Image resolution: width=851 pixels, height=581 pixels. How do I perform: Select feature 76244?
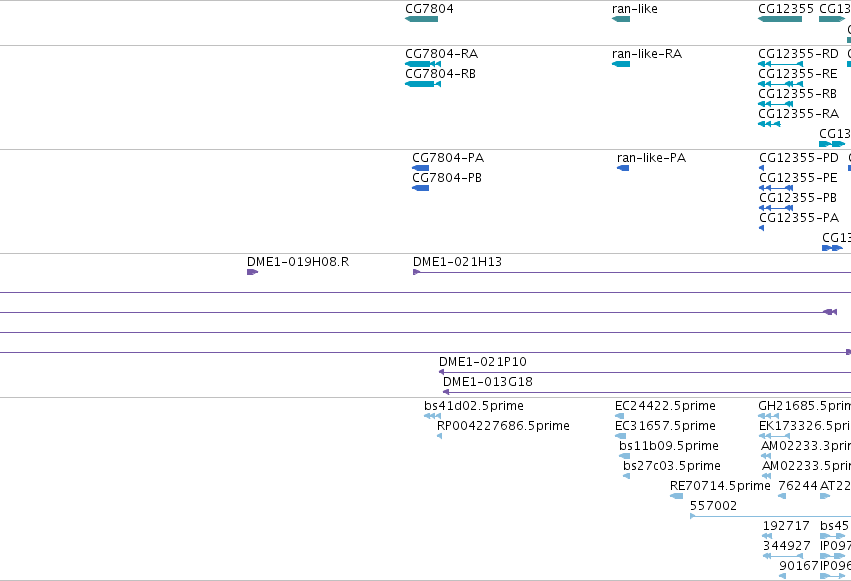click(x=782, y=496)
